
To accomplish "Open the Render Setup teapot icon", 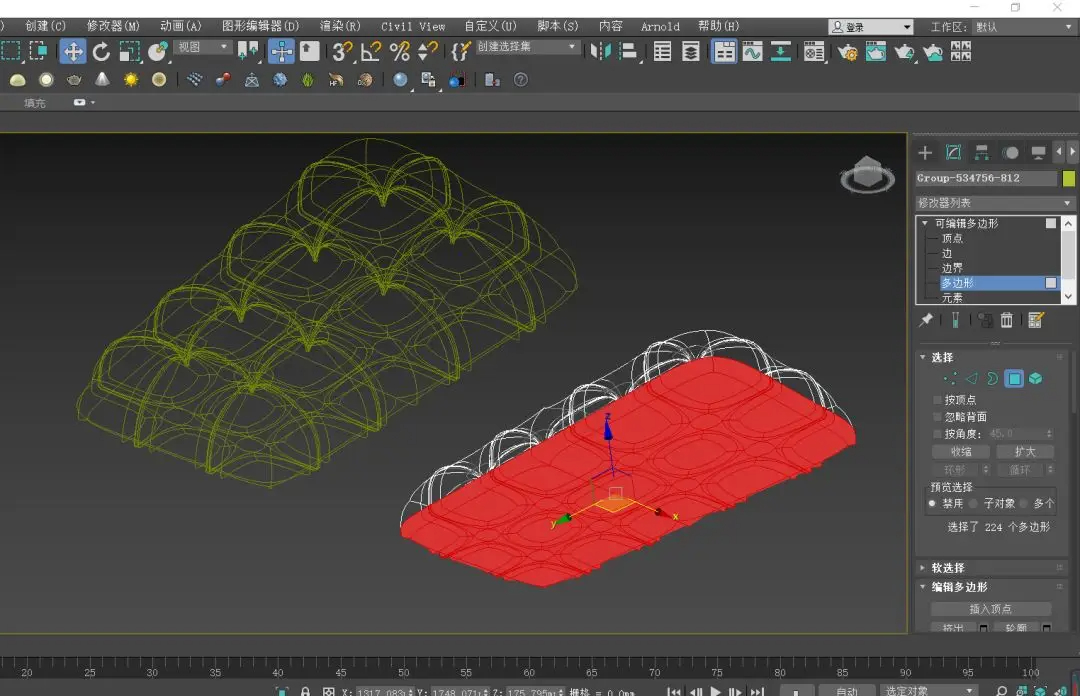I will pyautogui.click(x=847, y=51).
